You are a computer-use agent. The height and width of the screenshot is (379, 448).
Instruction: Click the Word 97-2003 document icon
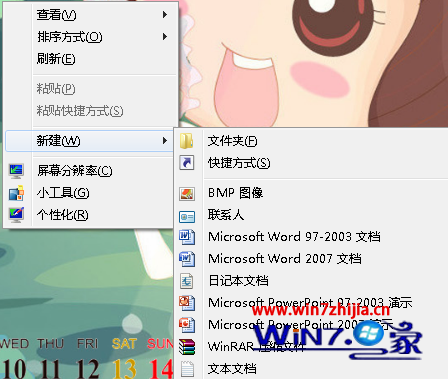pyautogui.click(x=187, y=237)
